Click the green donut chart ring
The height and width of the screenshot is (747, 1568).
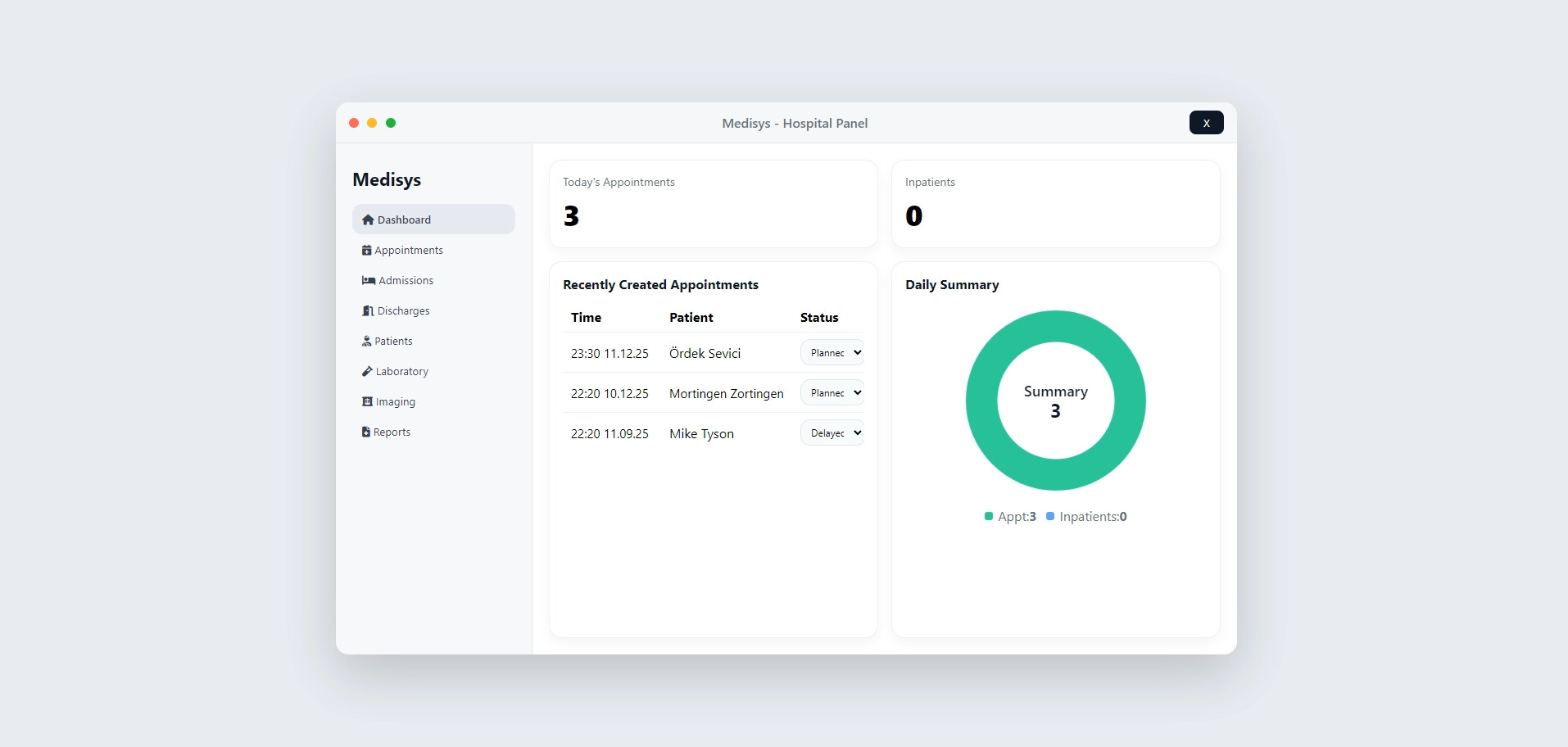pyautogui.click(x=982, y=401)
